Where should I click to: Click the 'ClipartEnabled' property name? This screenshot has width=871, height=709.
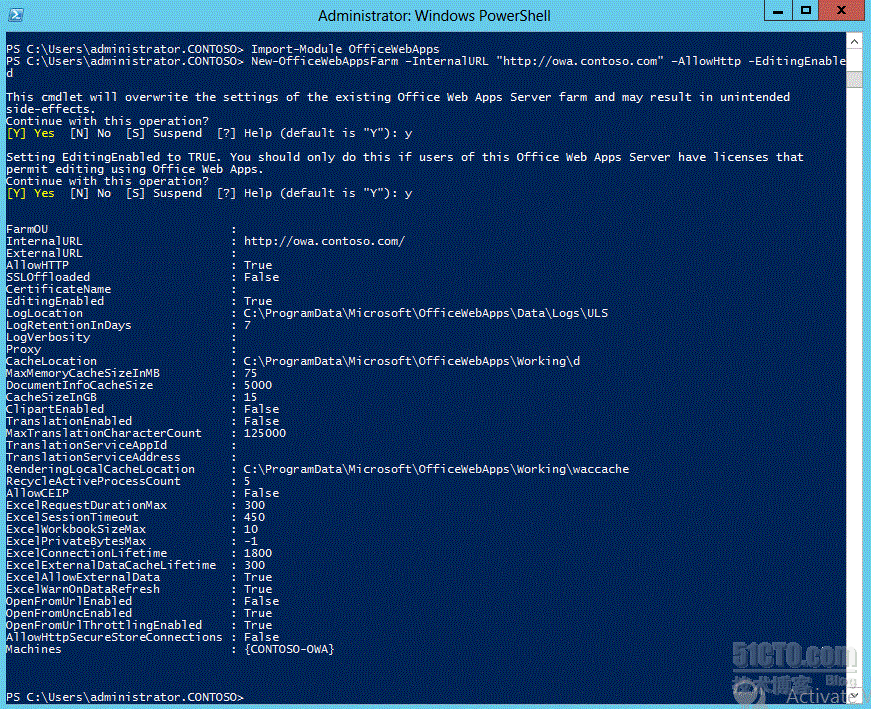pyautogui.click(x=55, y=410)
